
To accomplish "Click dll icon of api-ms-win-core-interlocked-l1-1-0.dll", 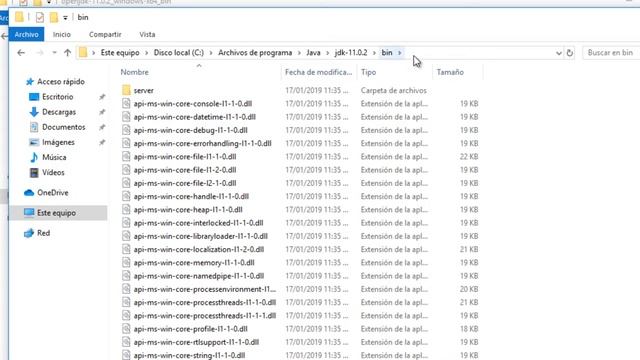I will [x=126, y=223].
